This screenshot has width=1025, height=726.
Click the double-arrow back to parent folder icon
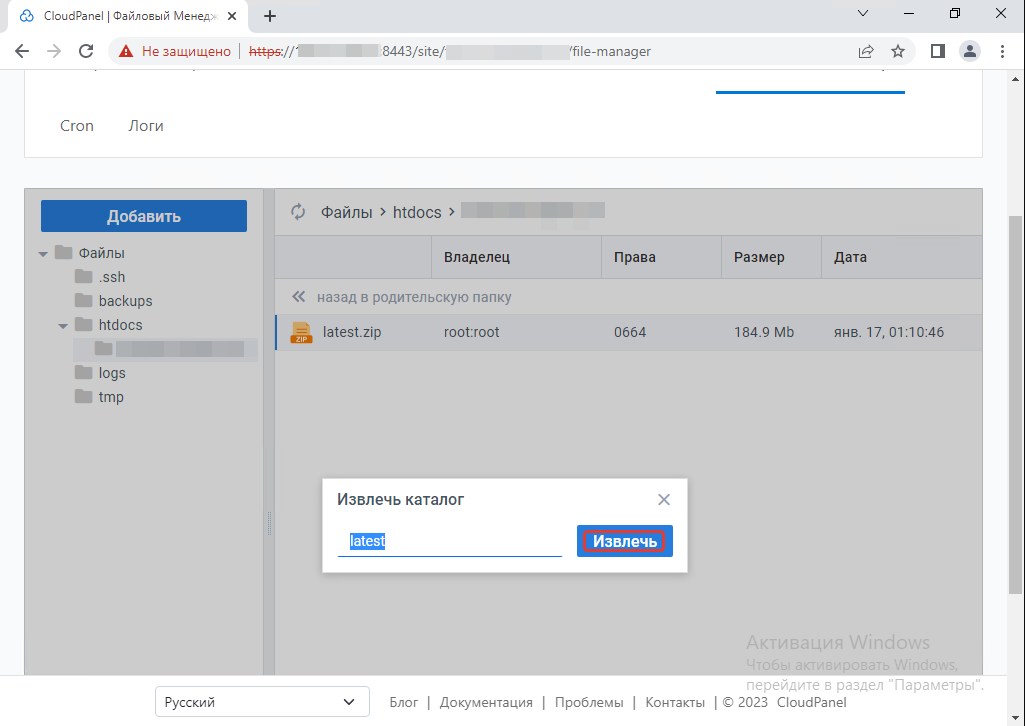(297, 297)
